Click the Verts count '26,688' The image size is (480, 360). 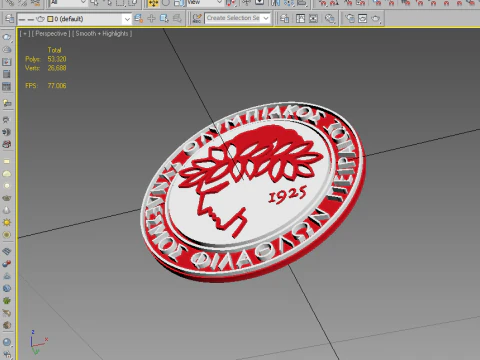tap(57, 68)
